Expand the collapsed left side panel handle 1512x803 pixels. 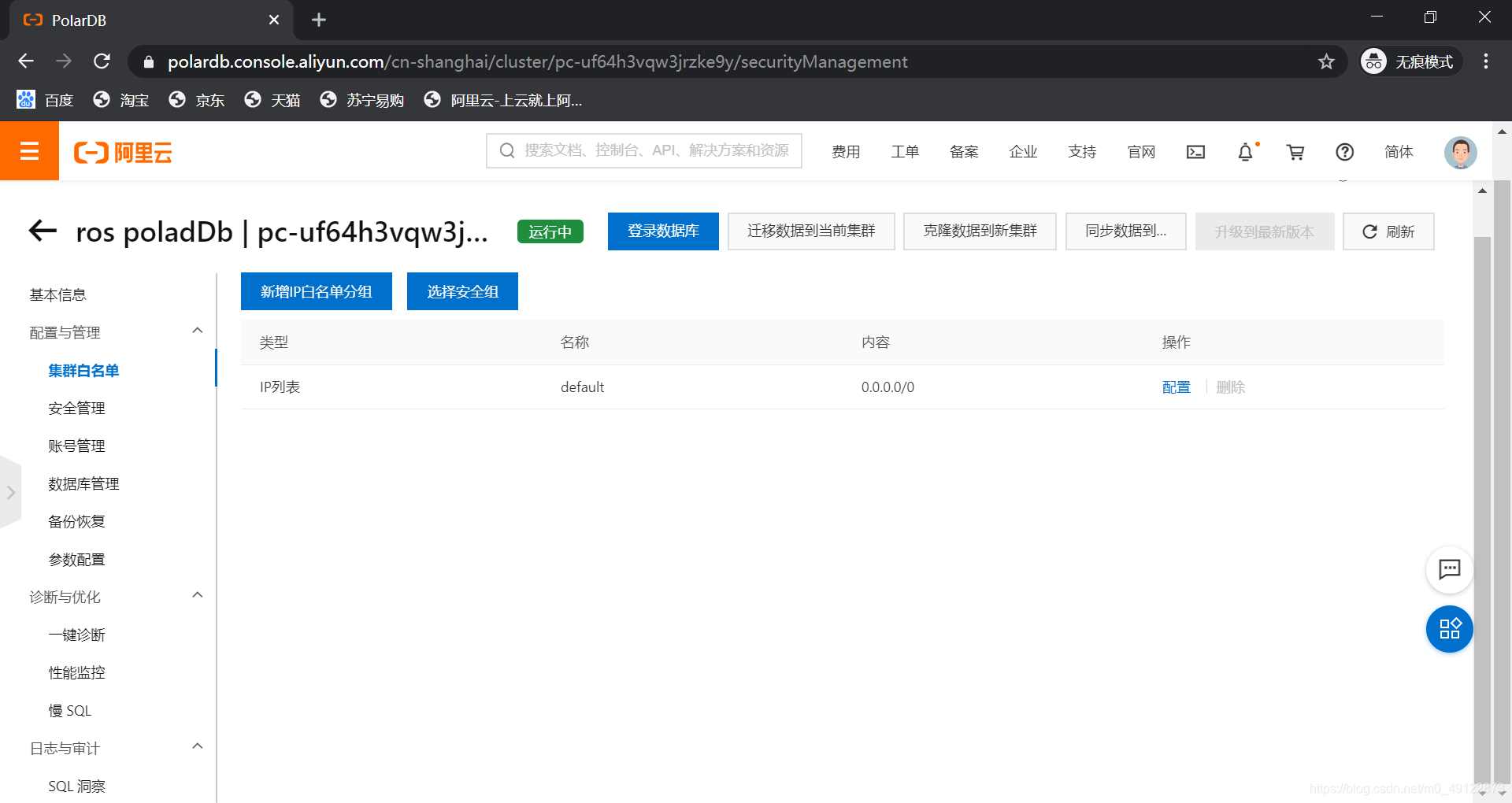tap(10, 493)
